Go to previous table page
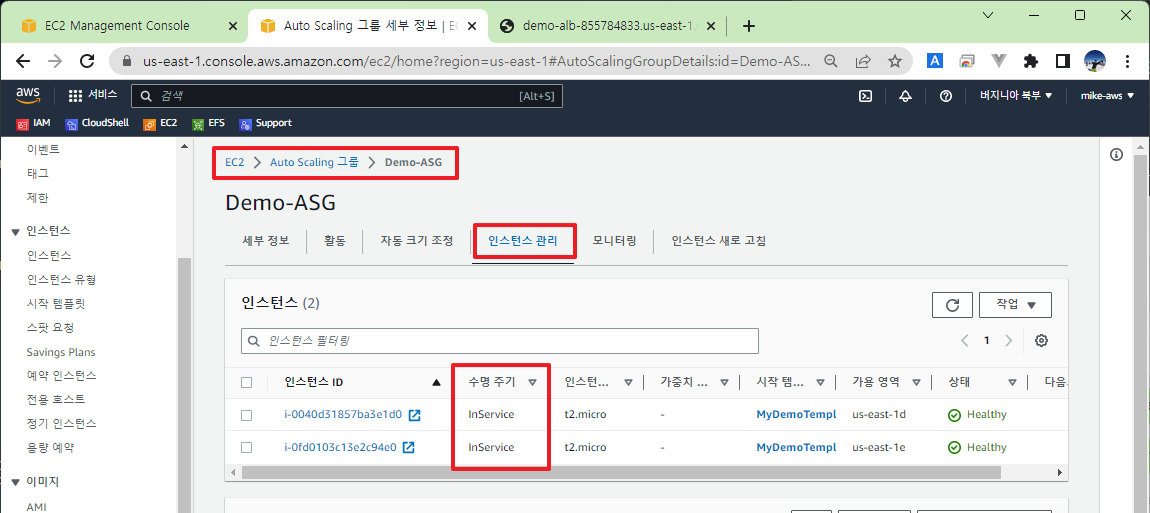 pyautogui.click(x=964, y=341)
